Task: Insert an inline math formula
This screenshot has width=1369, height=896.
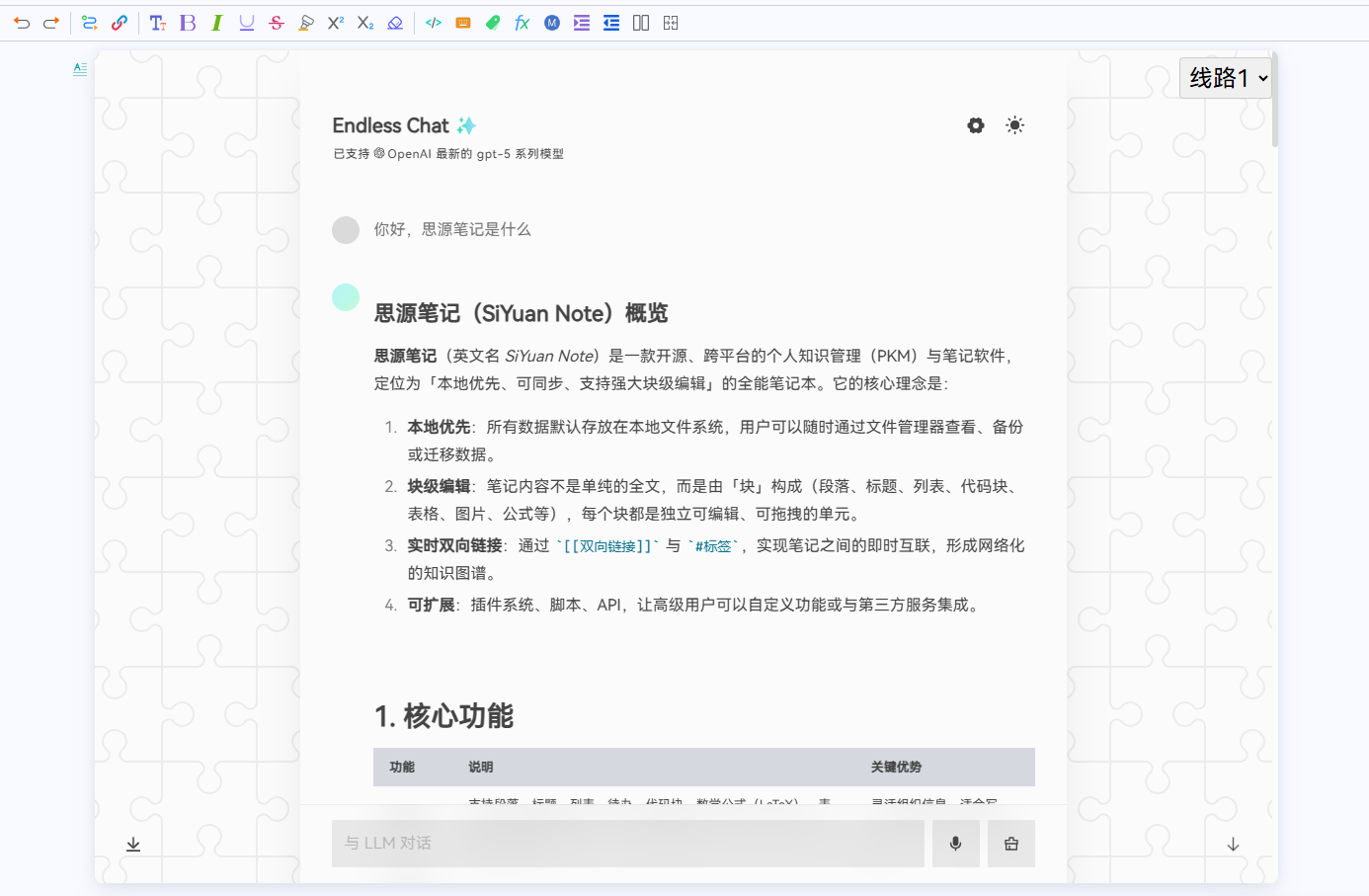Action: pos(523,23)
